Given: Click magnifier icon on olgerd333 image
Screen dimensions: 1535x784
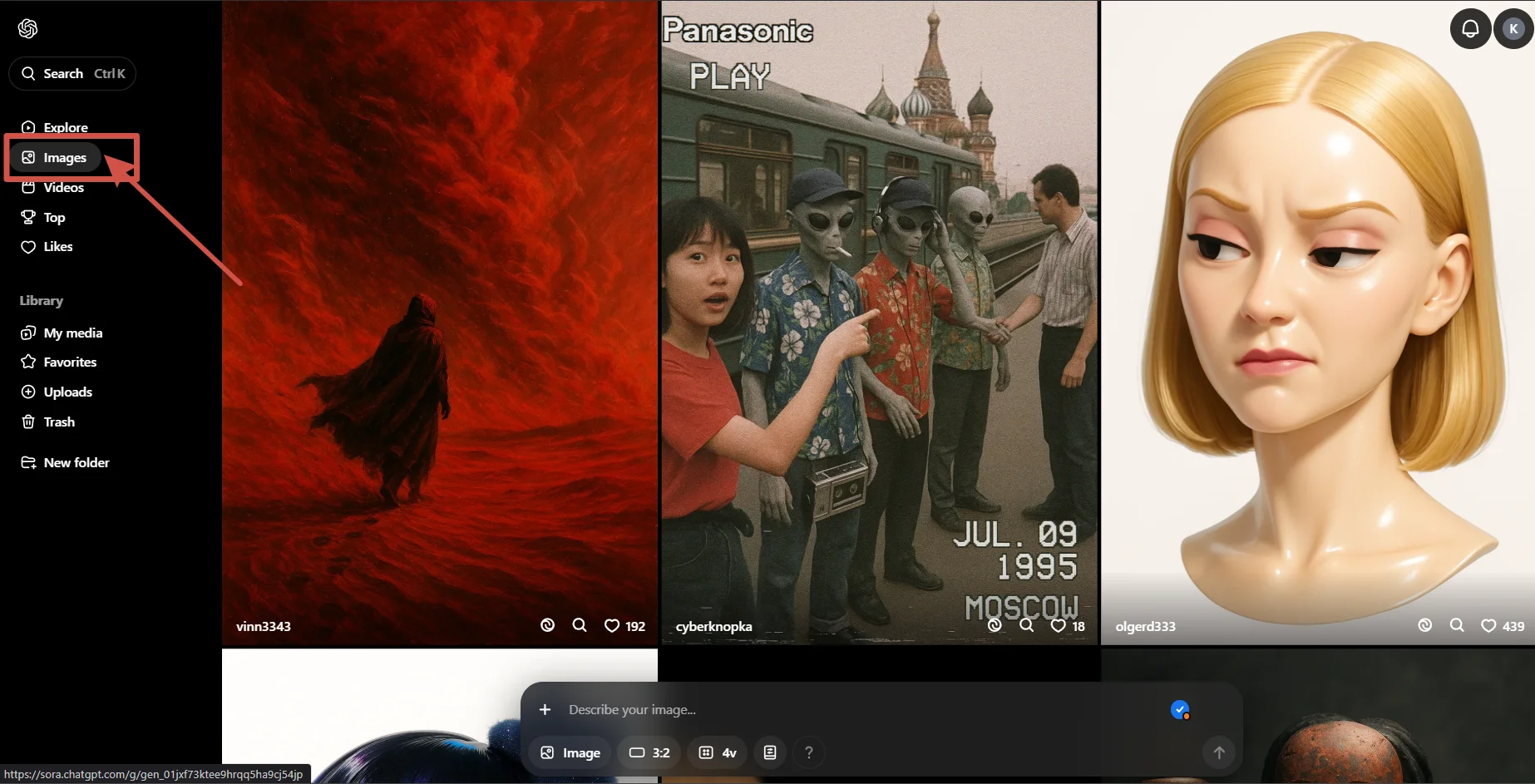Looking at the screenshot, I should pyautogui.click(x=1457, y=625).
